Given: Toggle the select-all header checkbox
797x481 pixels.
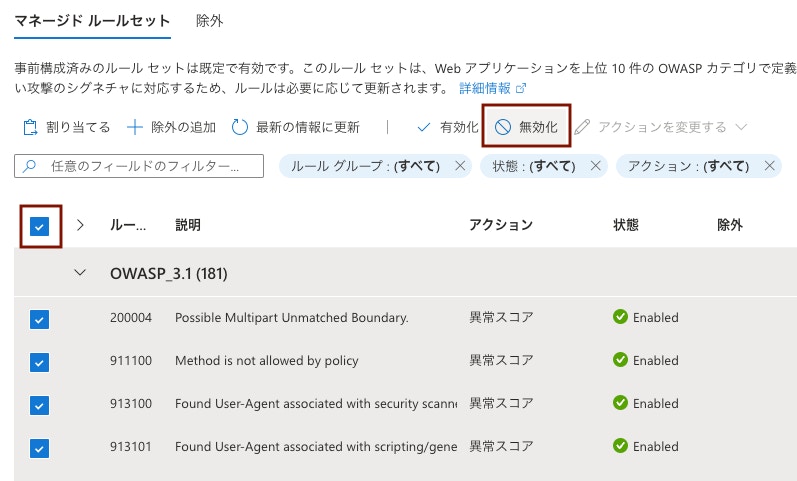Looking at the screenshot, I should (40, 226).
